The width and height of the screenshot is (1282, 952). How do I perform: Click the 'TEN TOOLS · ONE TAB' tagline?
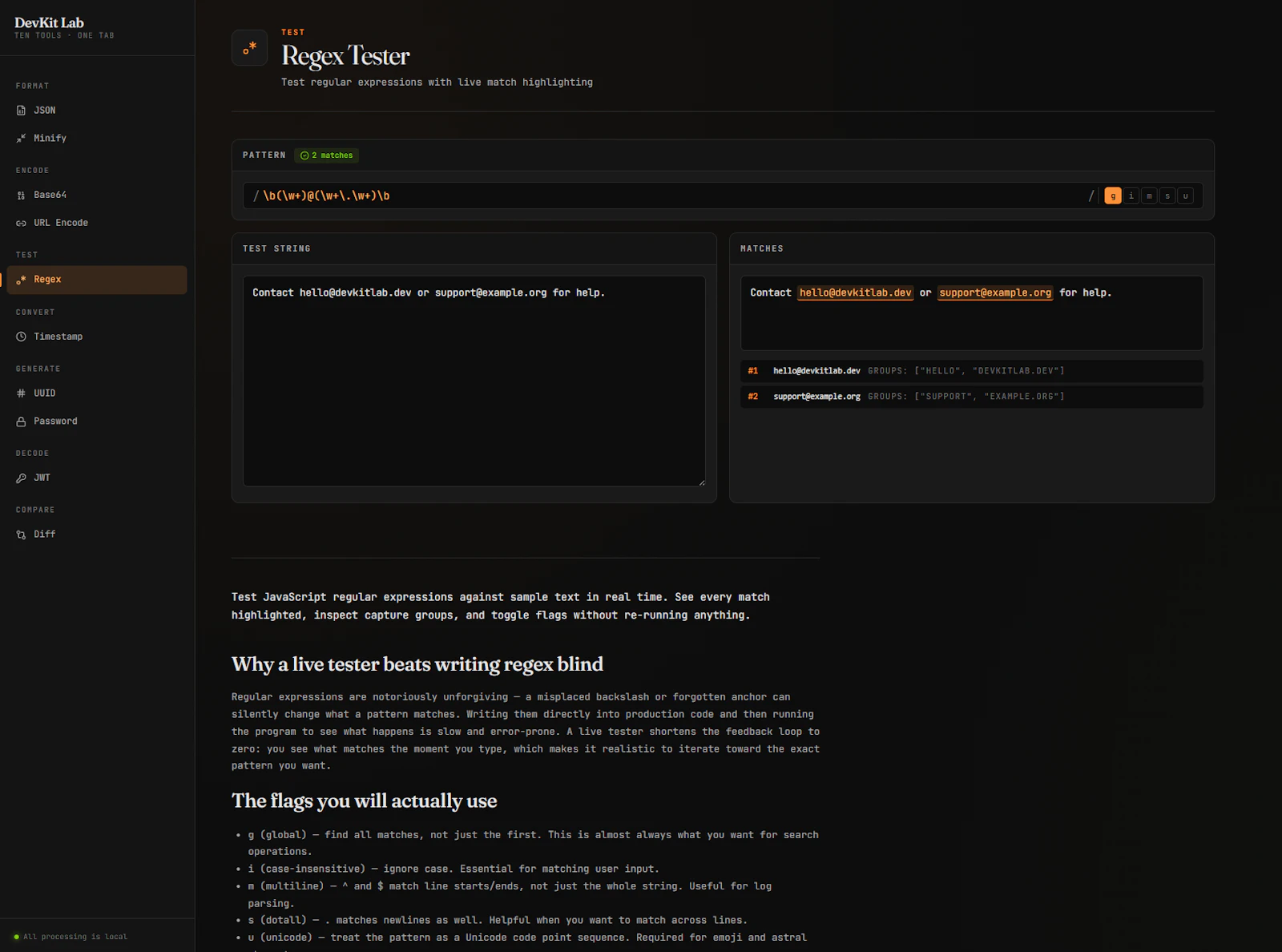point(64,36)
